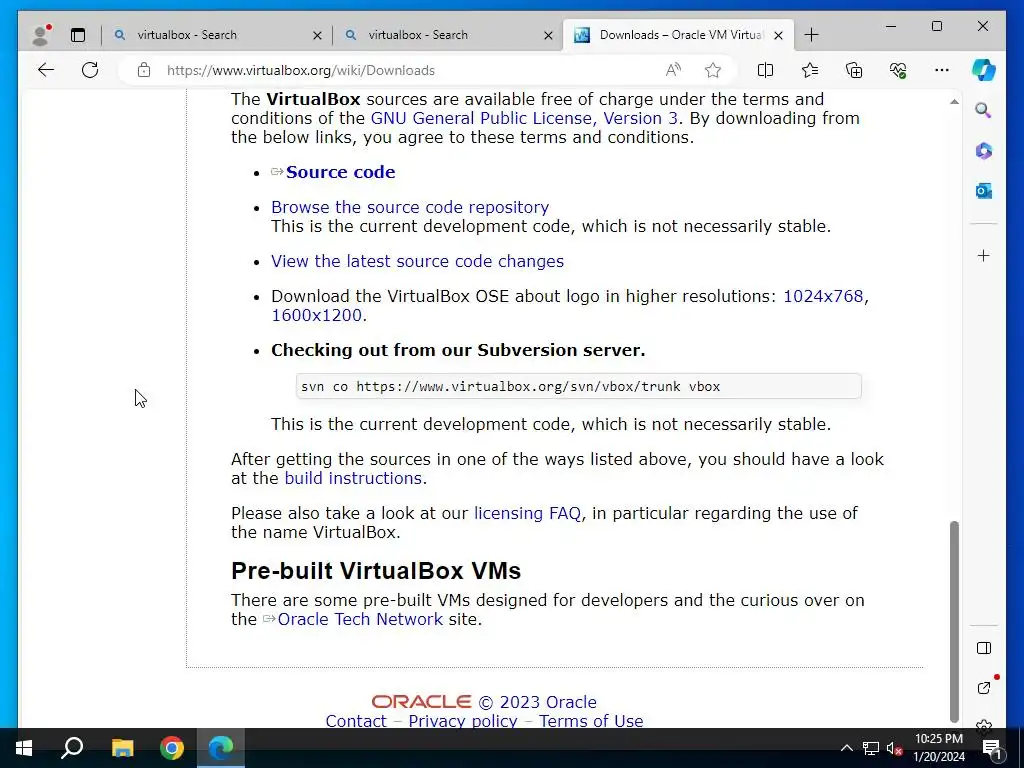Image resolution: width=1024 pixels, height=768 pixels.
Task: Show hidden tray icons chevron
Action: coord(846,748)
